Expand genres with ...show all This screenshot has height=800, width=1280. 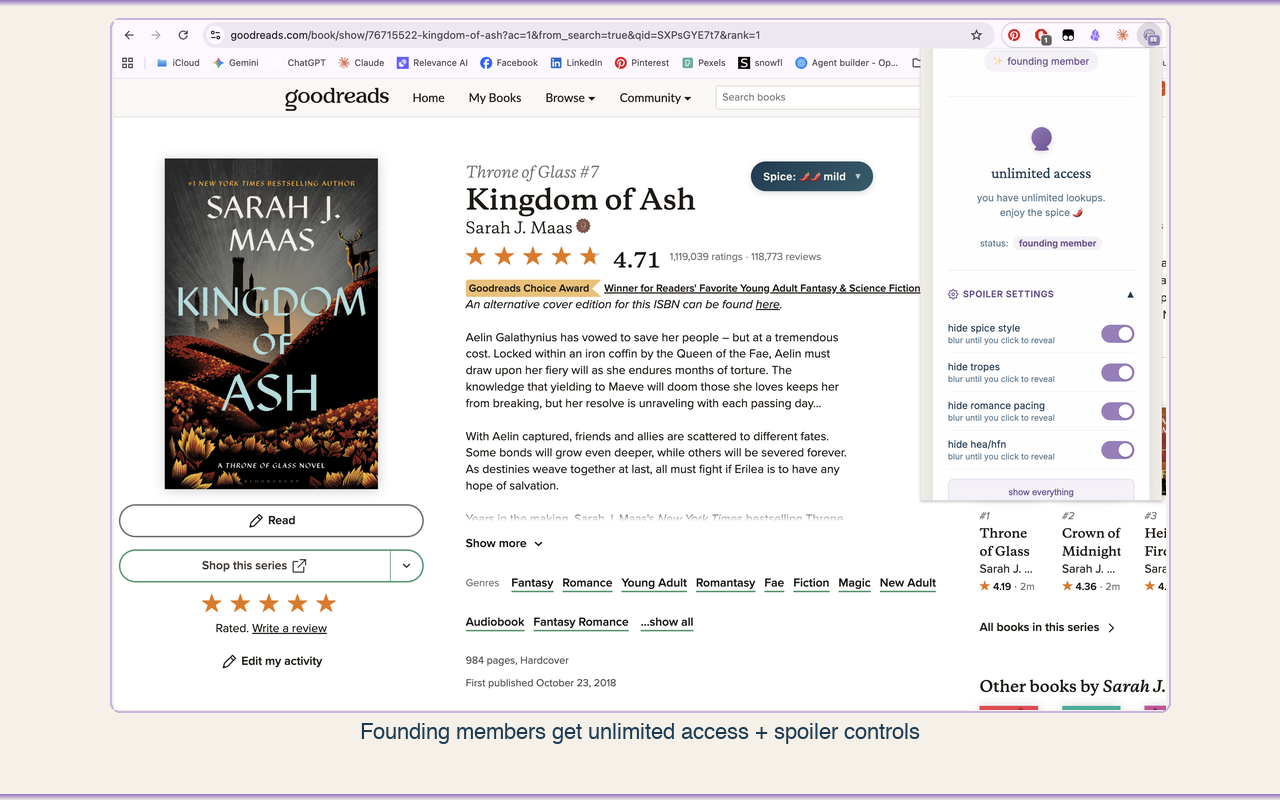[667, 622]
